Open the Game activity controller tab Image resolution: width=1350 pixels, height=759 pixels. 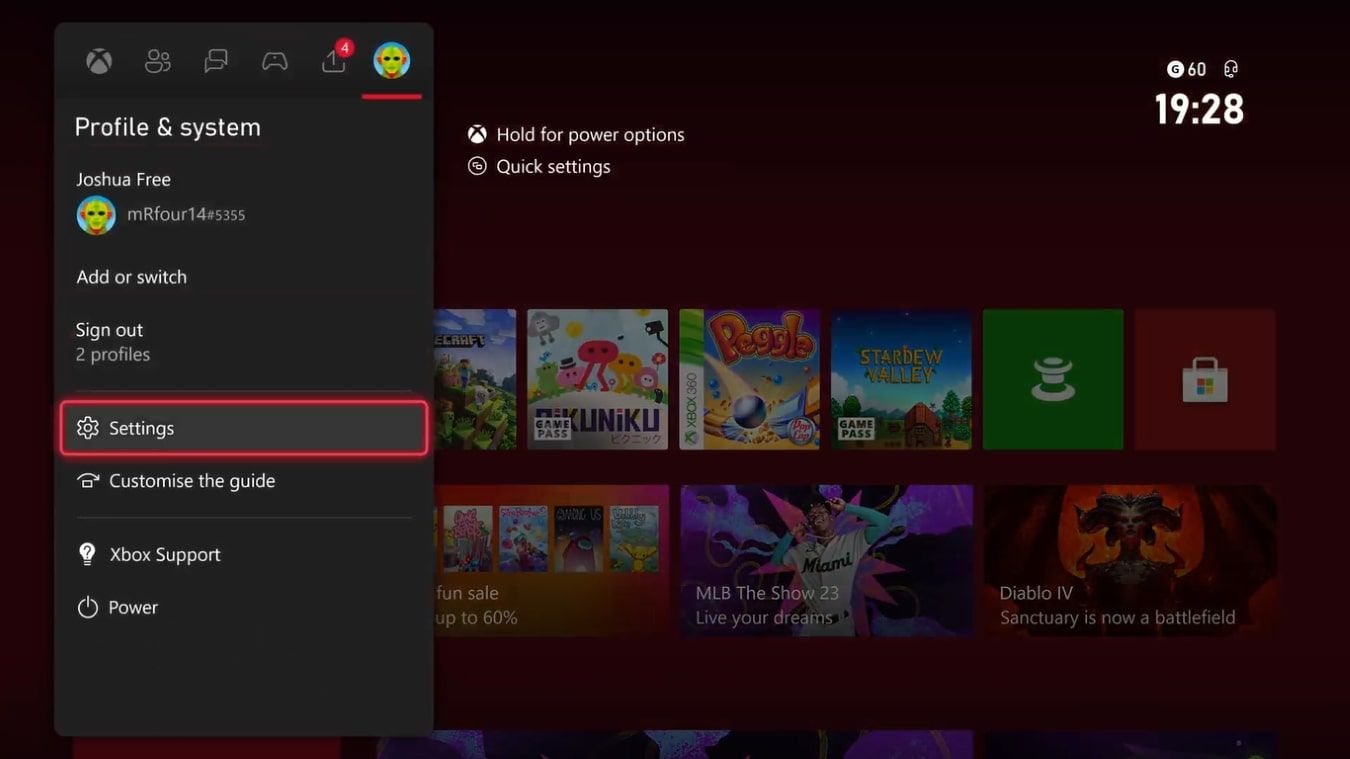click(275, 62)
